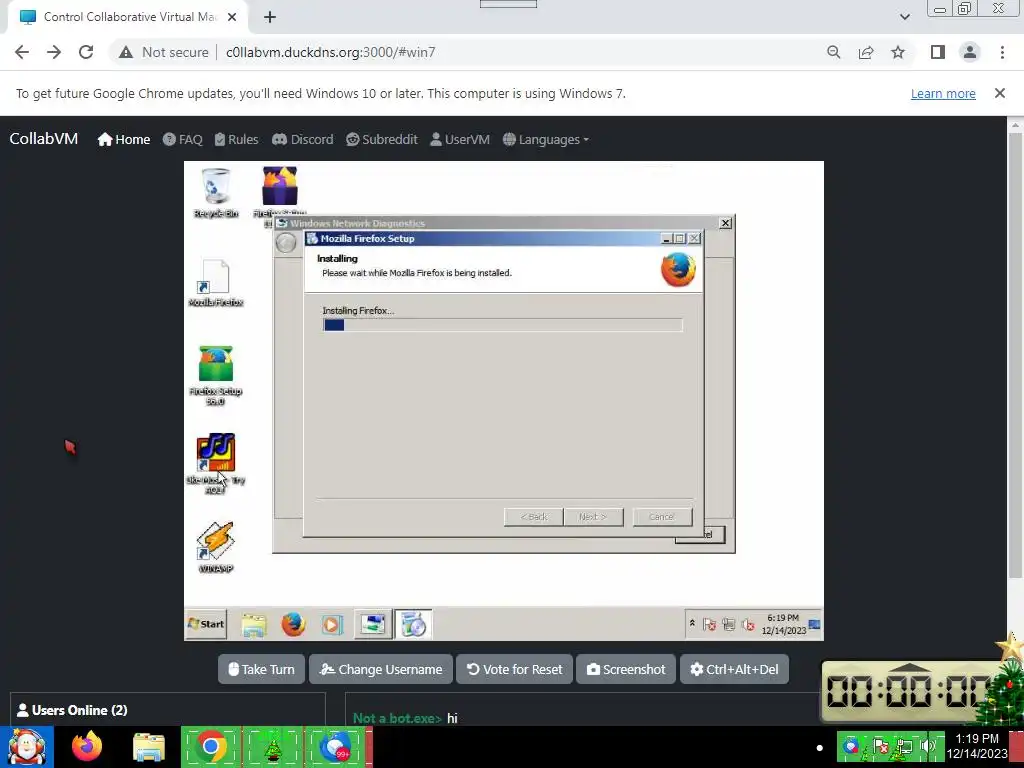Expand the tab search chevron
Screen dimensions: 1024x768
coord(904,17)
